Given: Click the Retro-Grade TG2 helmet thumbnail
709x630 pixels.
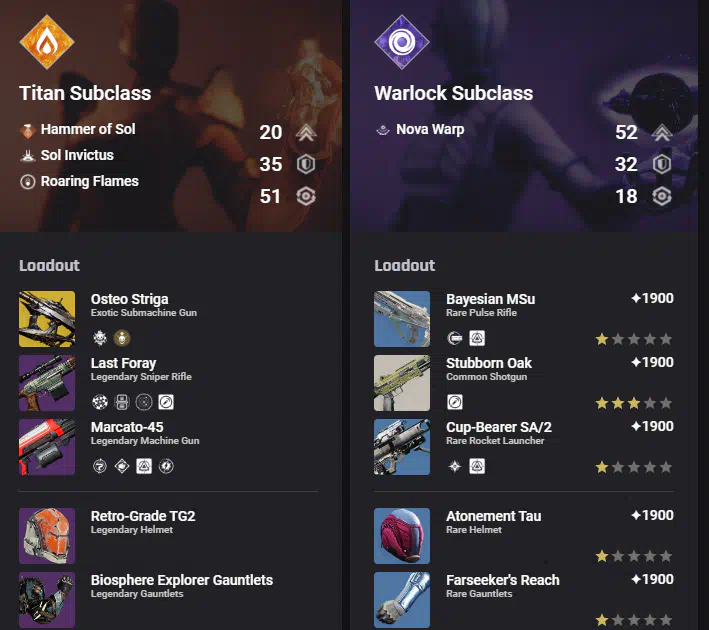Looking at the screenshot, I should click(x=47, y=536).
